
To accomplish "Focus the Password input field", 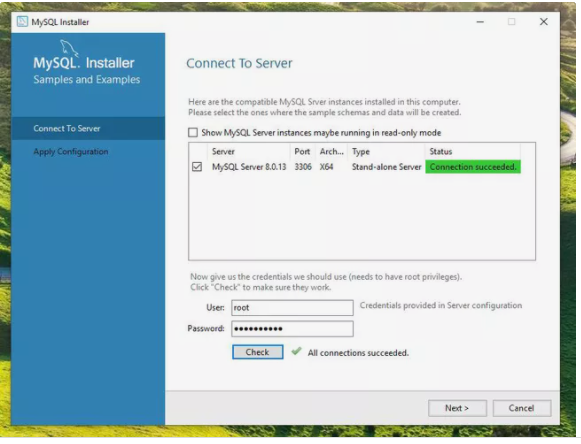I will pyautogui.click(x=292, y=329).
